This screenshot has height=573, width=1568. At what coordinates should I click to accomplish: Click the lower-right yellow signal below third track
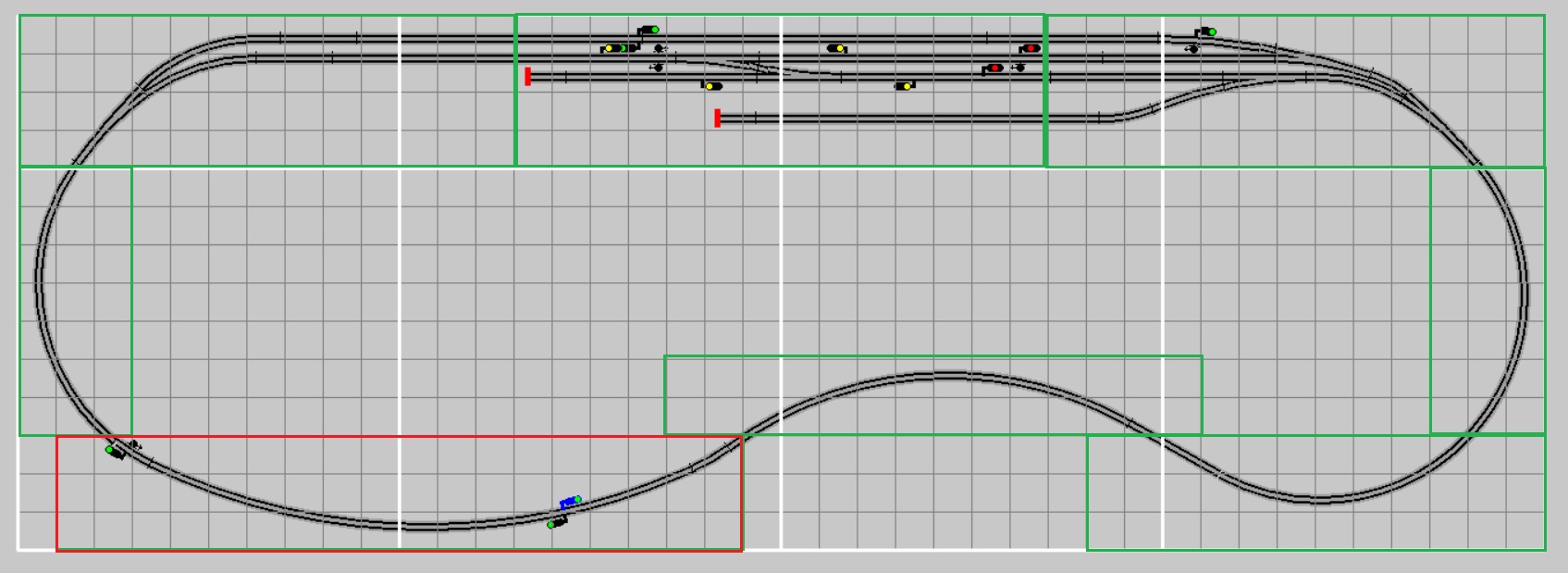904,86
